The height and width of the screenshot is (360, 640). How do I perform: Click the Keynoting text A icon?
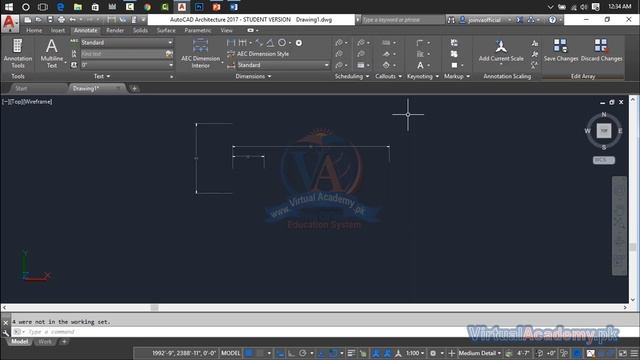coord(420,65)
